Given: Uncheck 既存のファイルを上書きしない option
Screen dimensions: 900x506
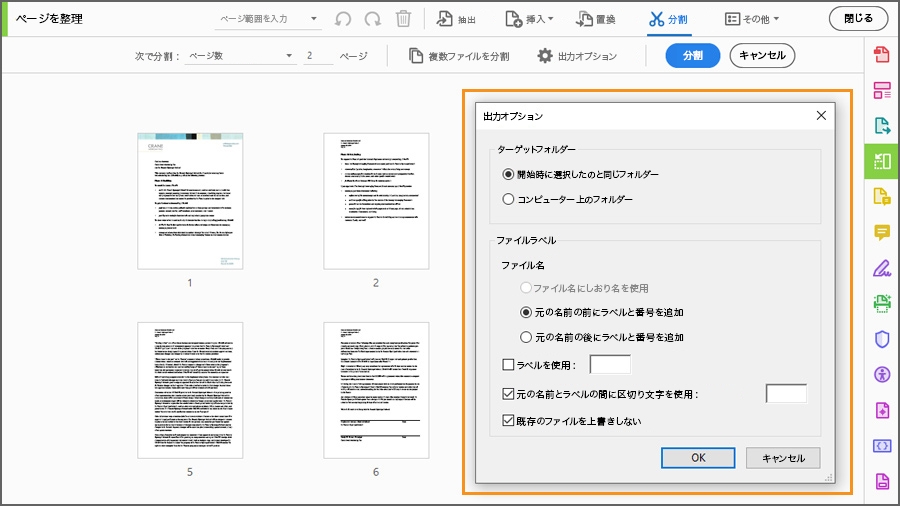Looking at the screenshot, I should pyautogui.click(x=508, y=421).
